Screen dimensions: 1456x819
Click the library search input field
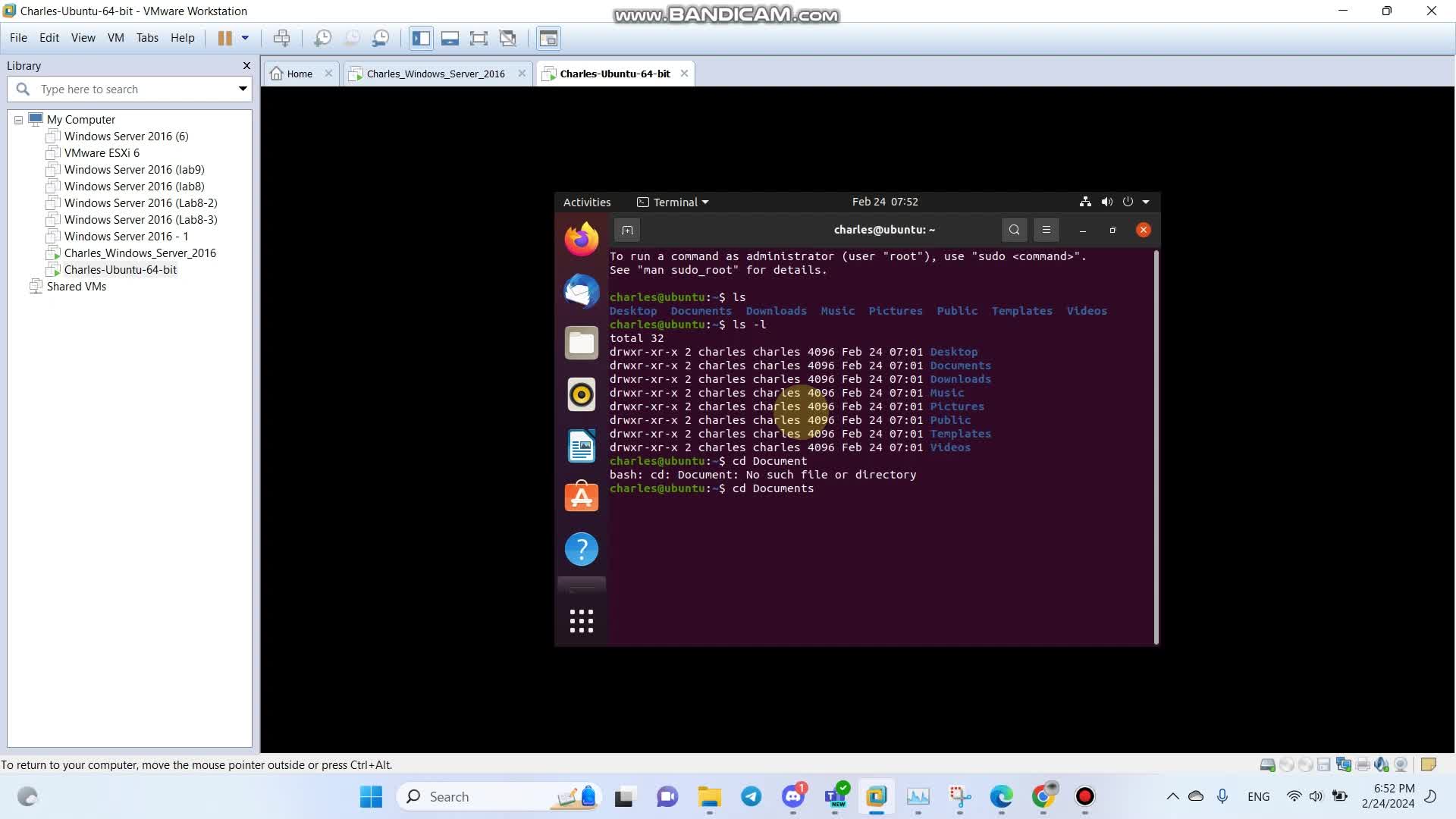pos(129,89)
